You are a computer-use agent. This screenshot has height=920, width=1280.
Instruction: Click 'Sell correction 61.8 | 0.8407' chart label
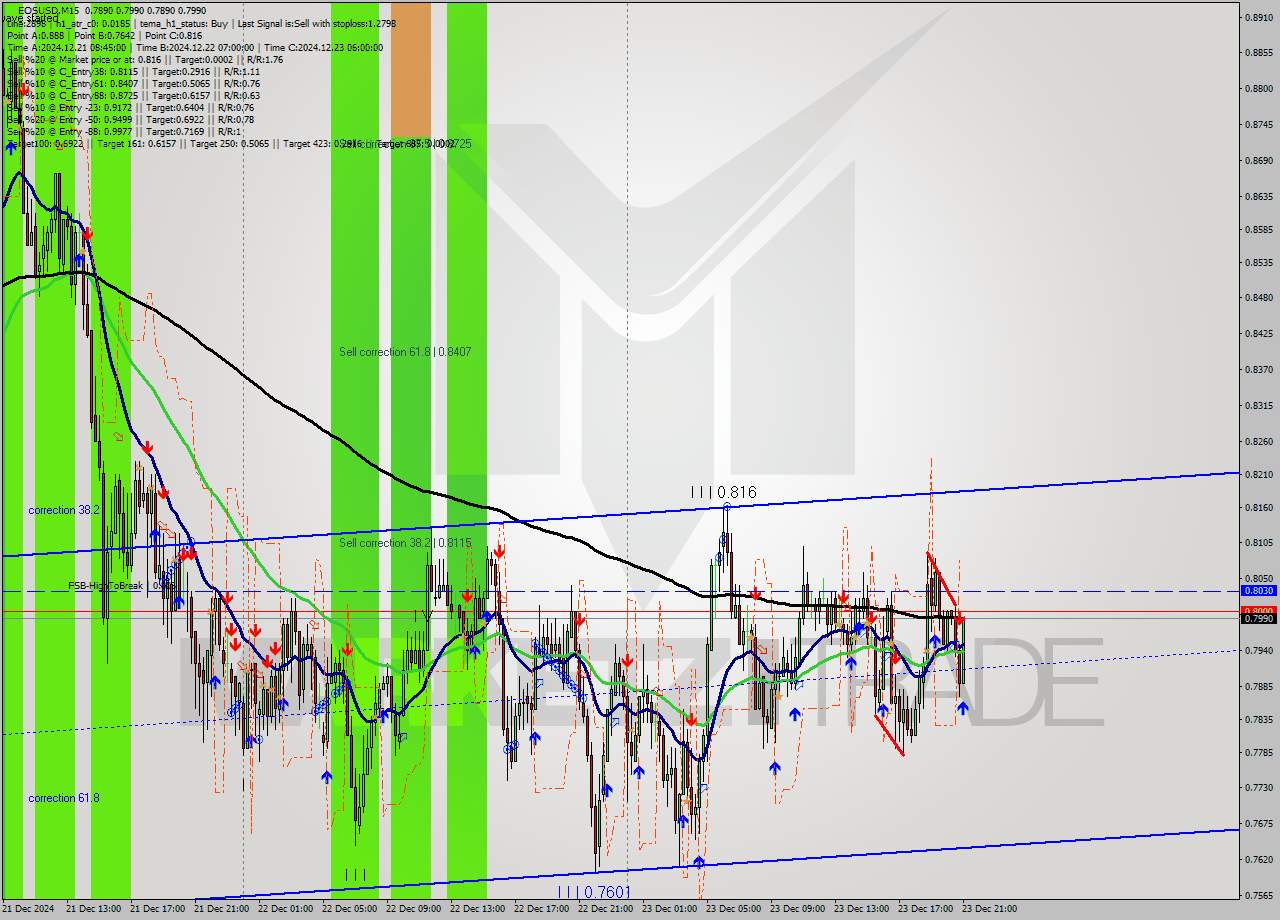405,352
